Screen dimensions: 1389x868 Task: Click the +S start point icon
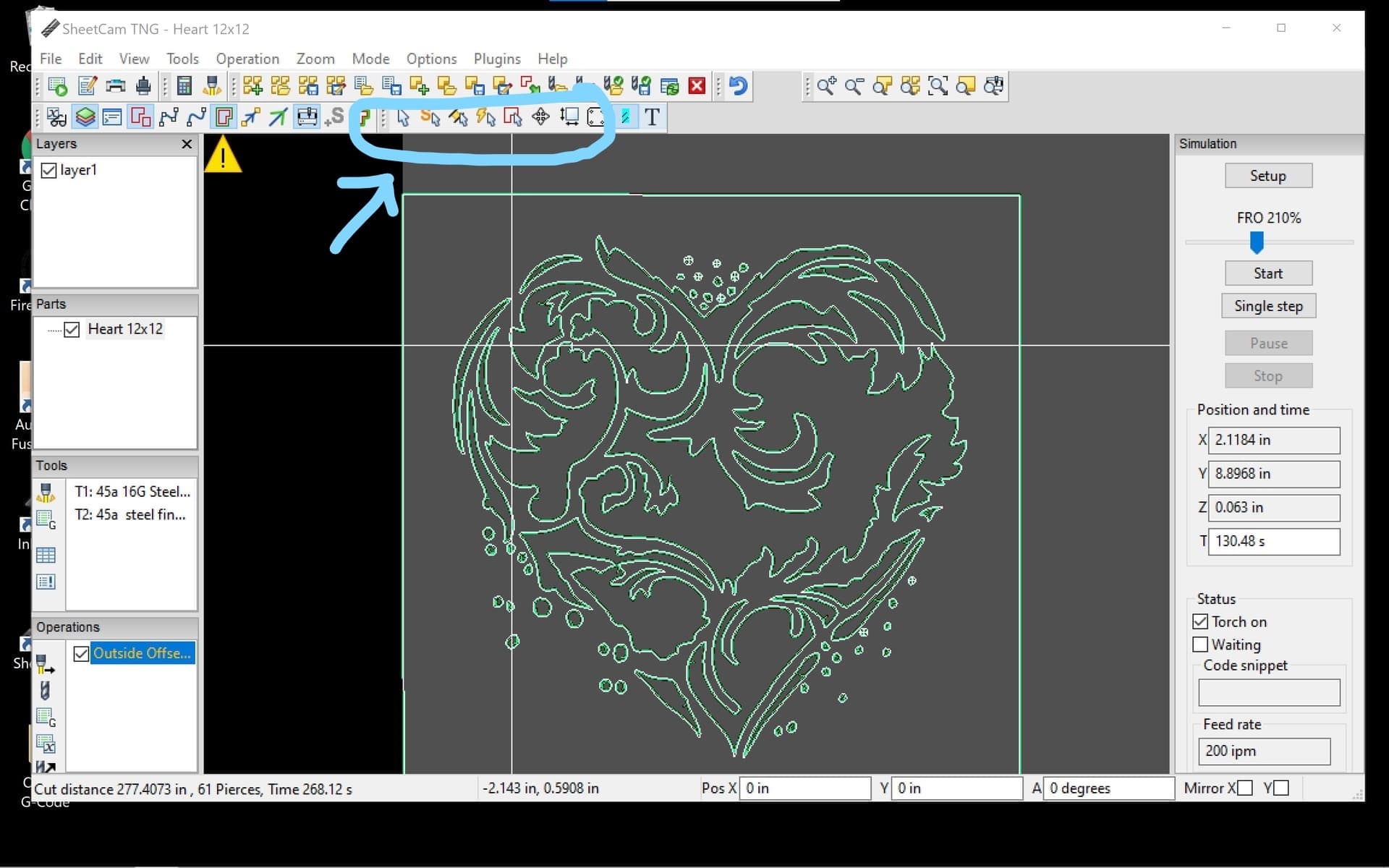(334, 116)
